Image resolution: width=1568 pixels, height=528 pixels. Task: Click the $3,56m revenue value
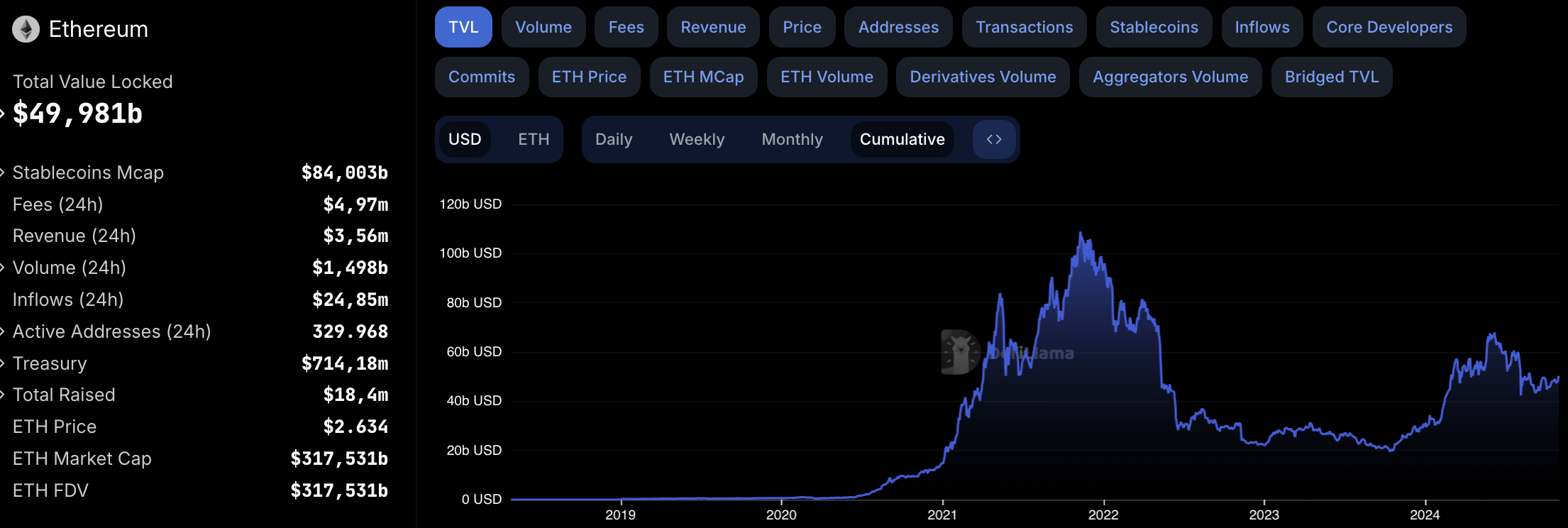click(356, 236)
